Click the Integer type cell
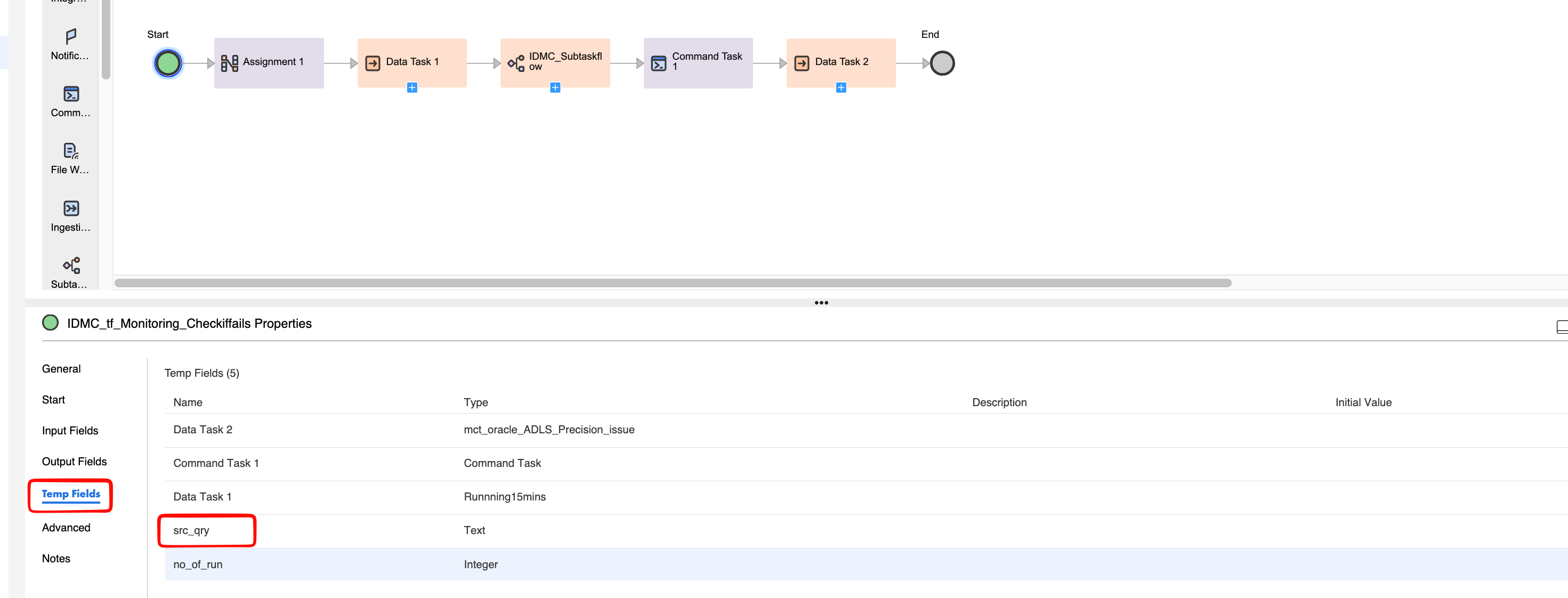Screen dimensions: 1568x598 click(x=480, y=564)
